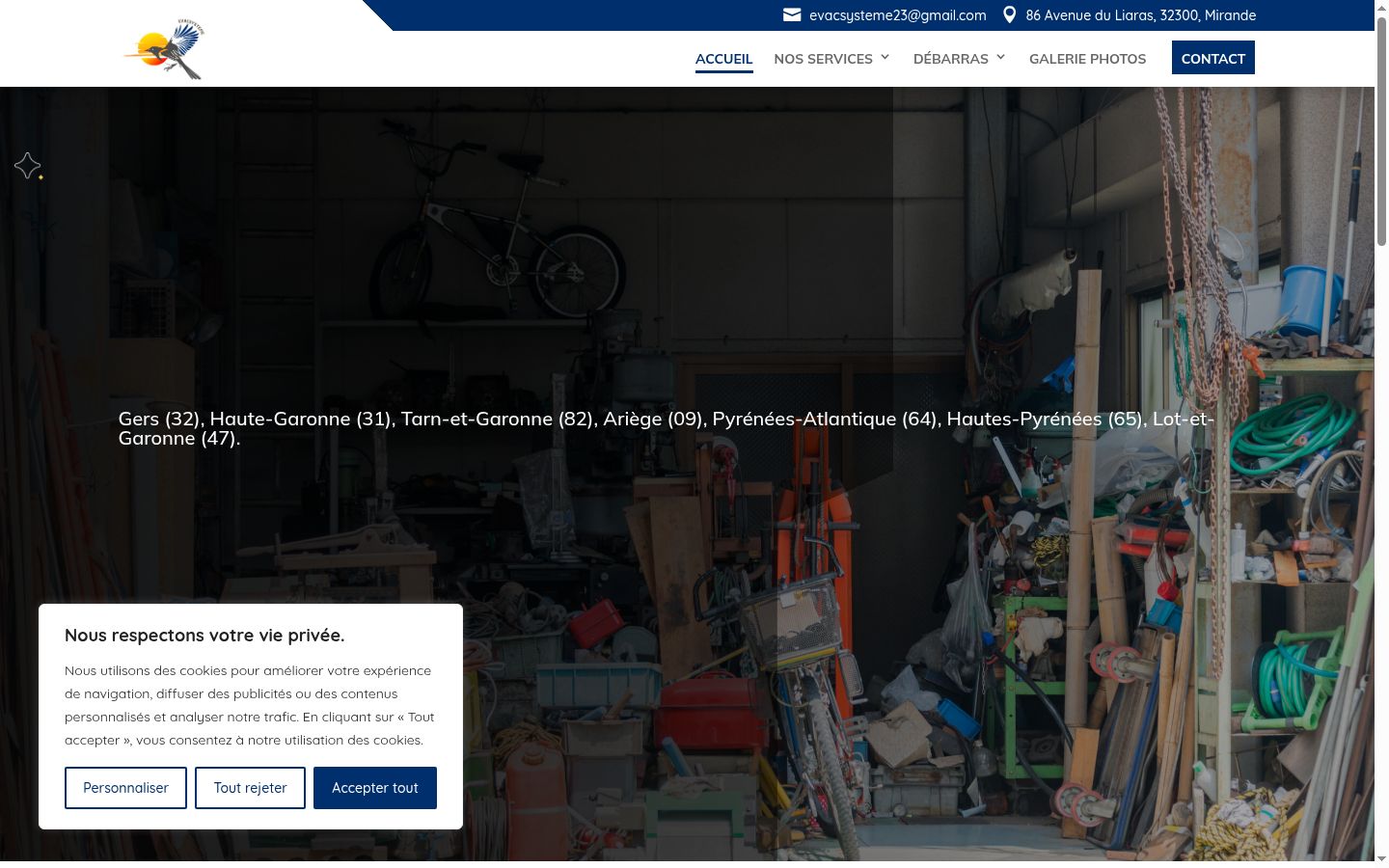Open the DÉBARRAS menu
The width and height of the screenshot is (1389, 868).
click(x=950, y=59)
